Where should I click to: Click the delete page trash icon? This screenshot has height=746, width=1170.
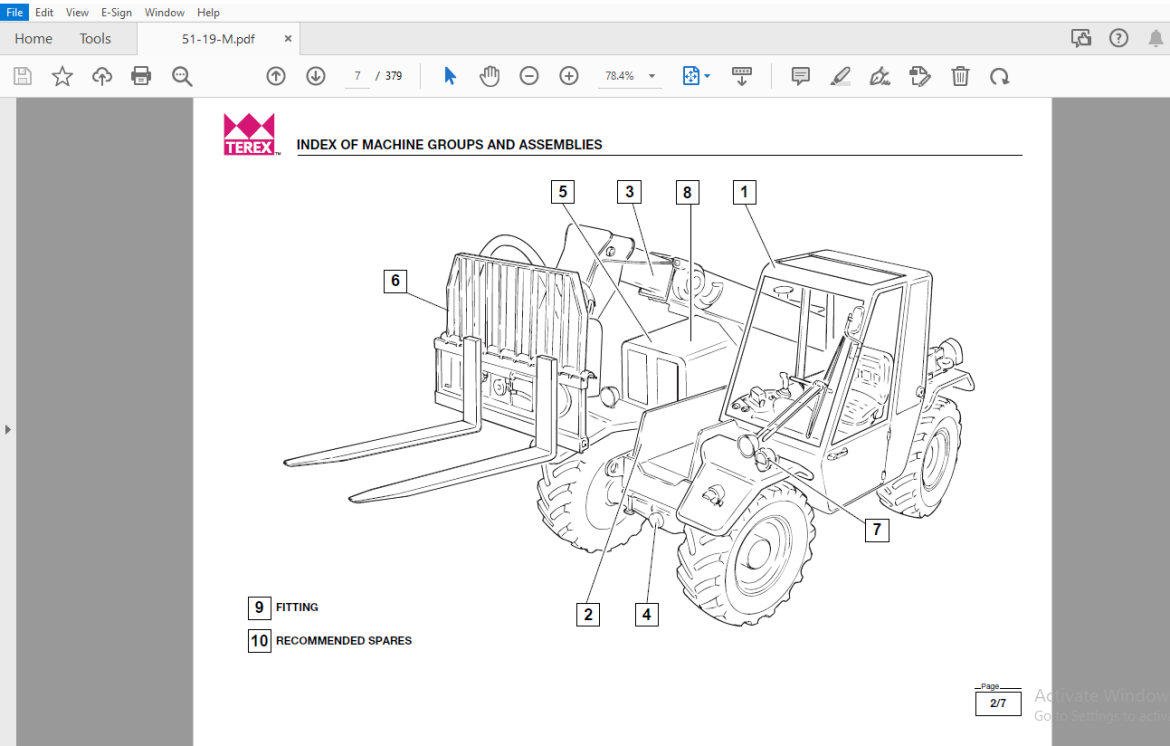[x=960, y=76]
